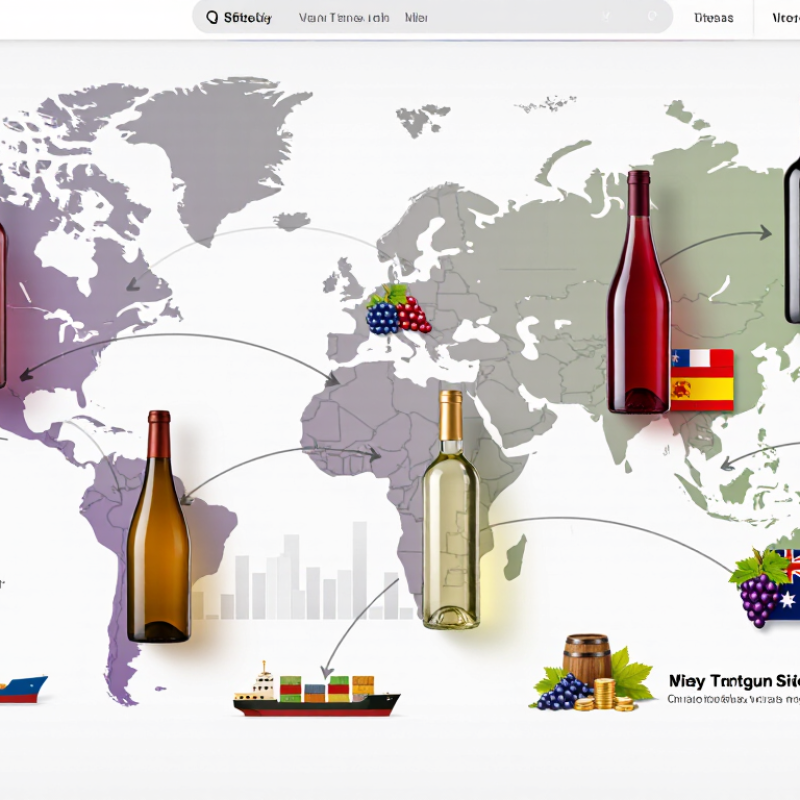Select the red wine bottle over Asia
This screenshot has height=800, width=800.
(639, 292)
